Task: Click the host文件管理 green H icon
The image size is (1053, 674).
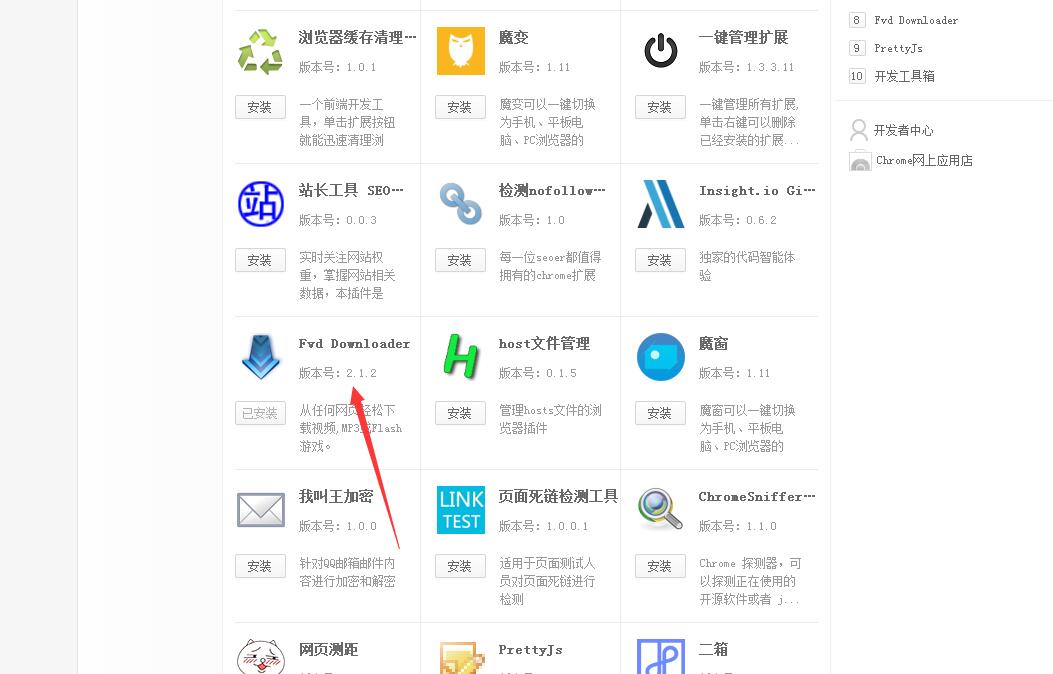Action: (x=460, y=356)
